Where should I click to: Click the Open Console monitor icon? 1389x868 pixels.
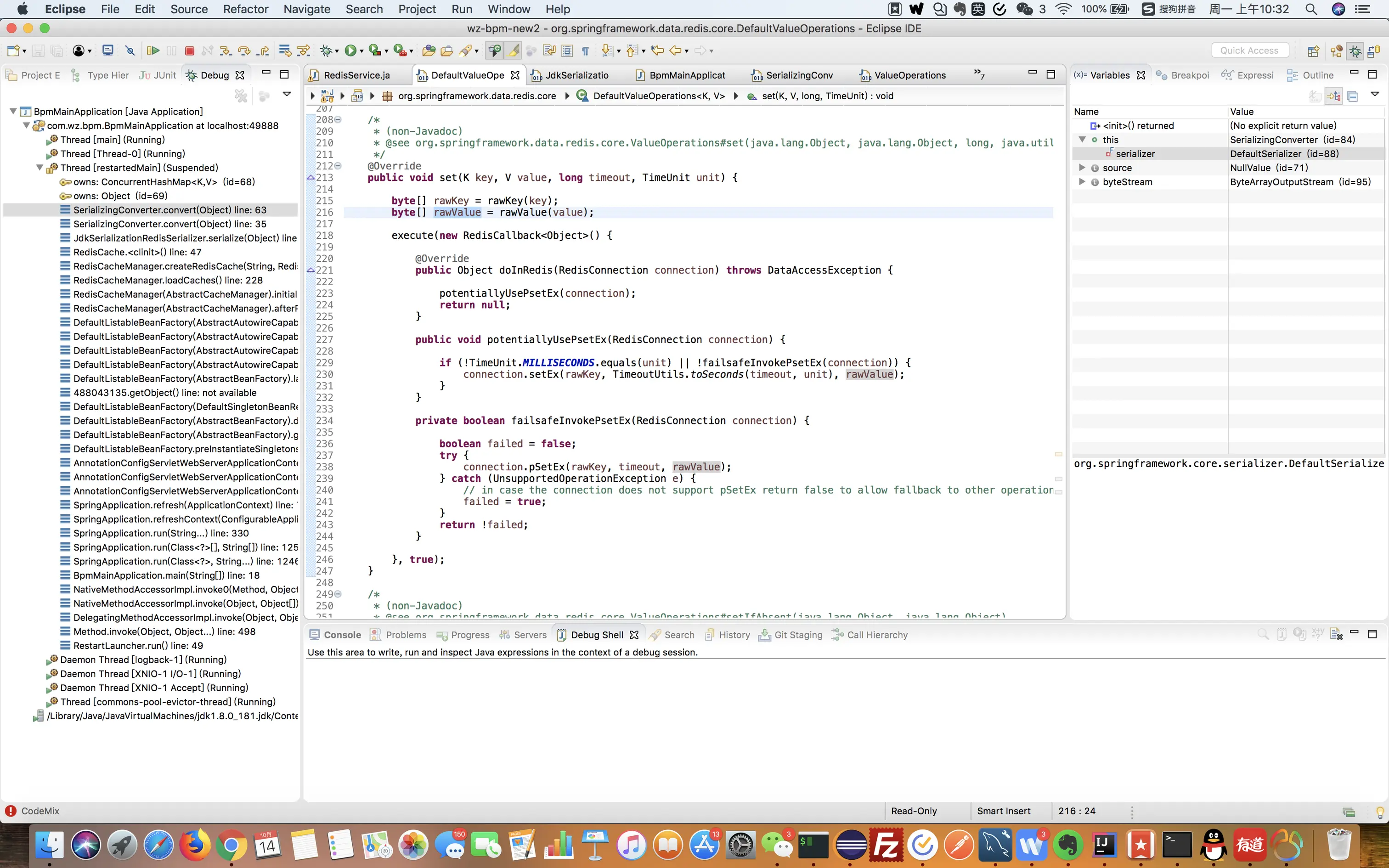pos(107,51)
